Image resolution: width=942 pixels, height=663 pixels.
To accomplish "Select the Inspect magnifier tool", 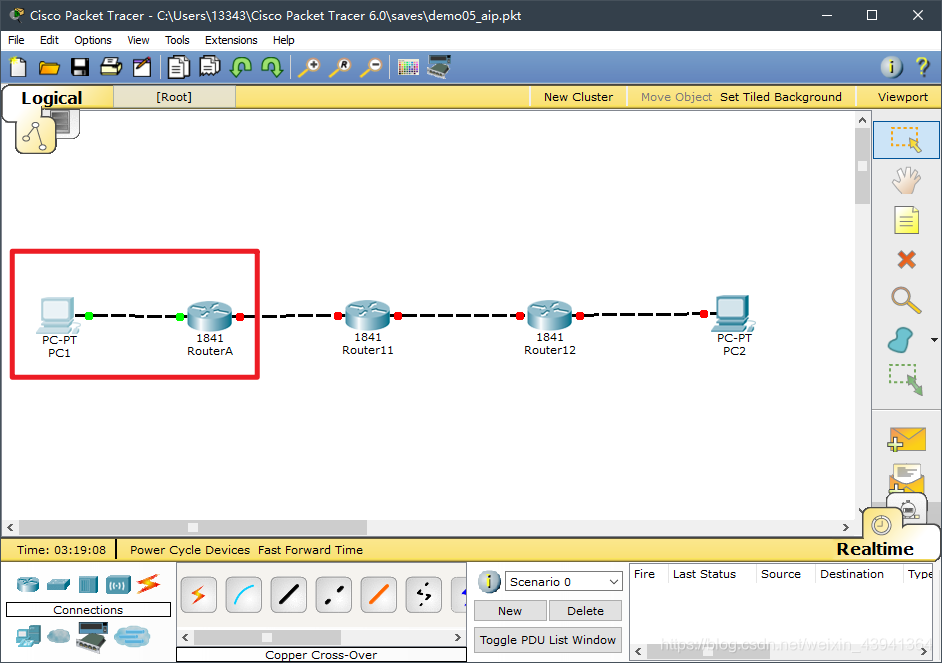I will [x=906, y=300].
